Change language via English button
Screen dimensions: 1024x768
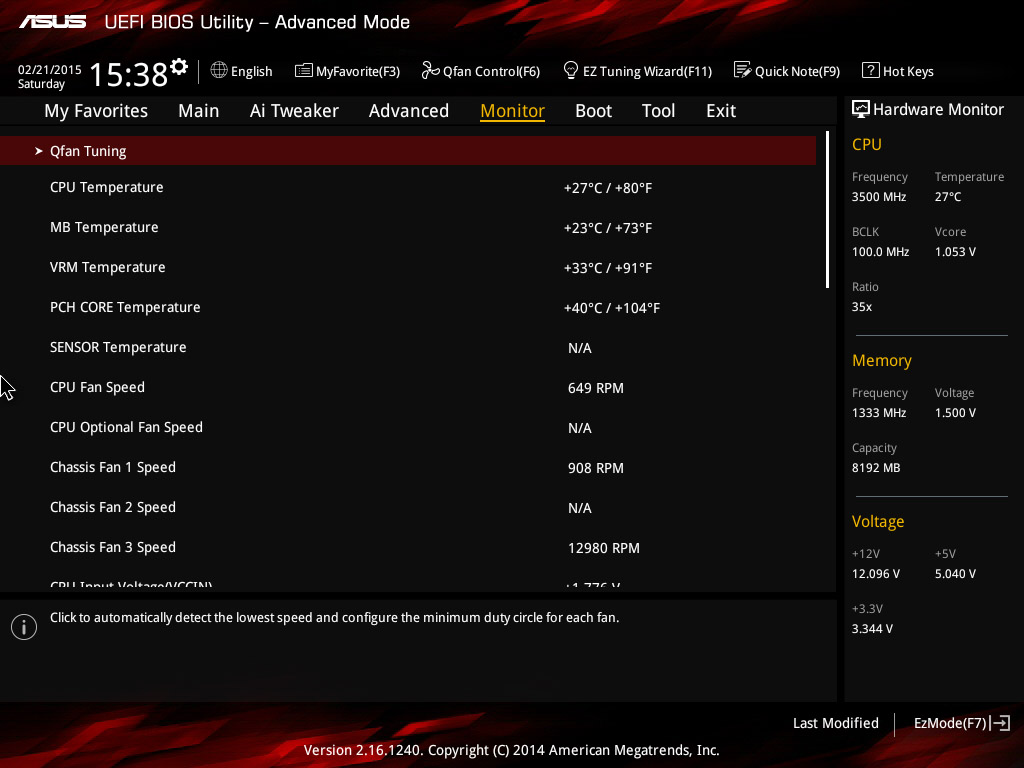click(242, 71)
